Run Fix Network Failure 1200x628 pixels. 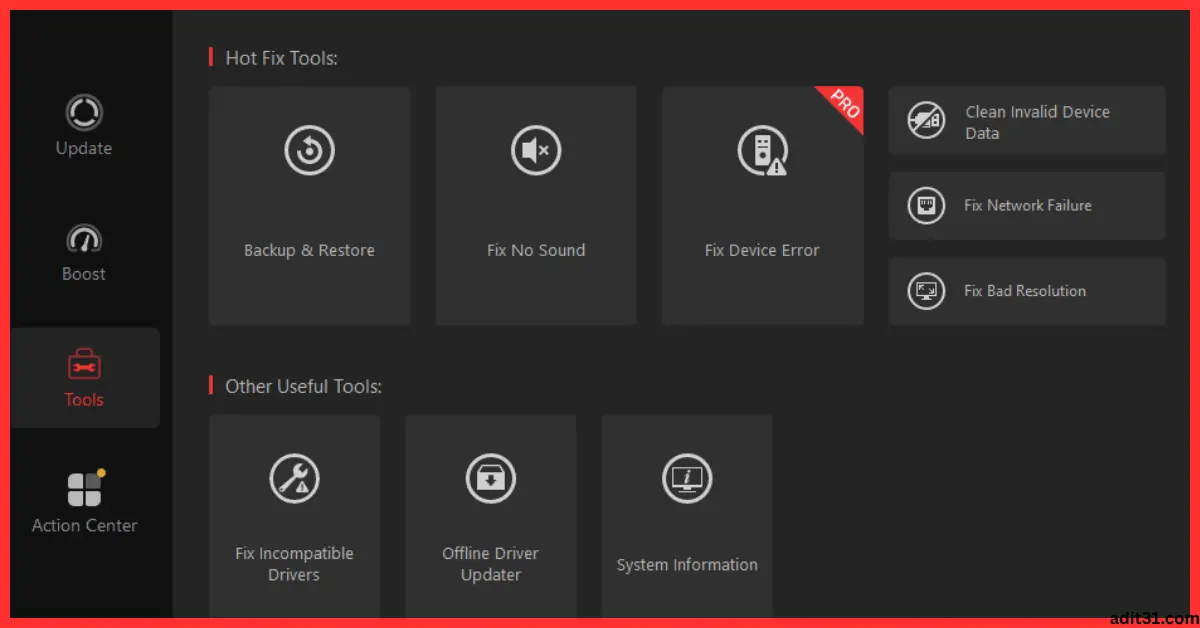pos(1028,205)
